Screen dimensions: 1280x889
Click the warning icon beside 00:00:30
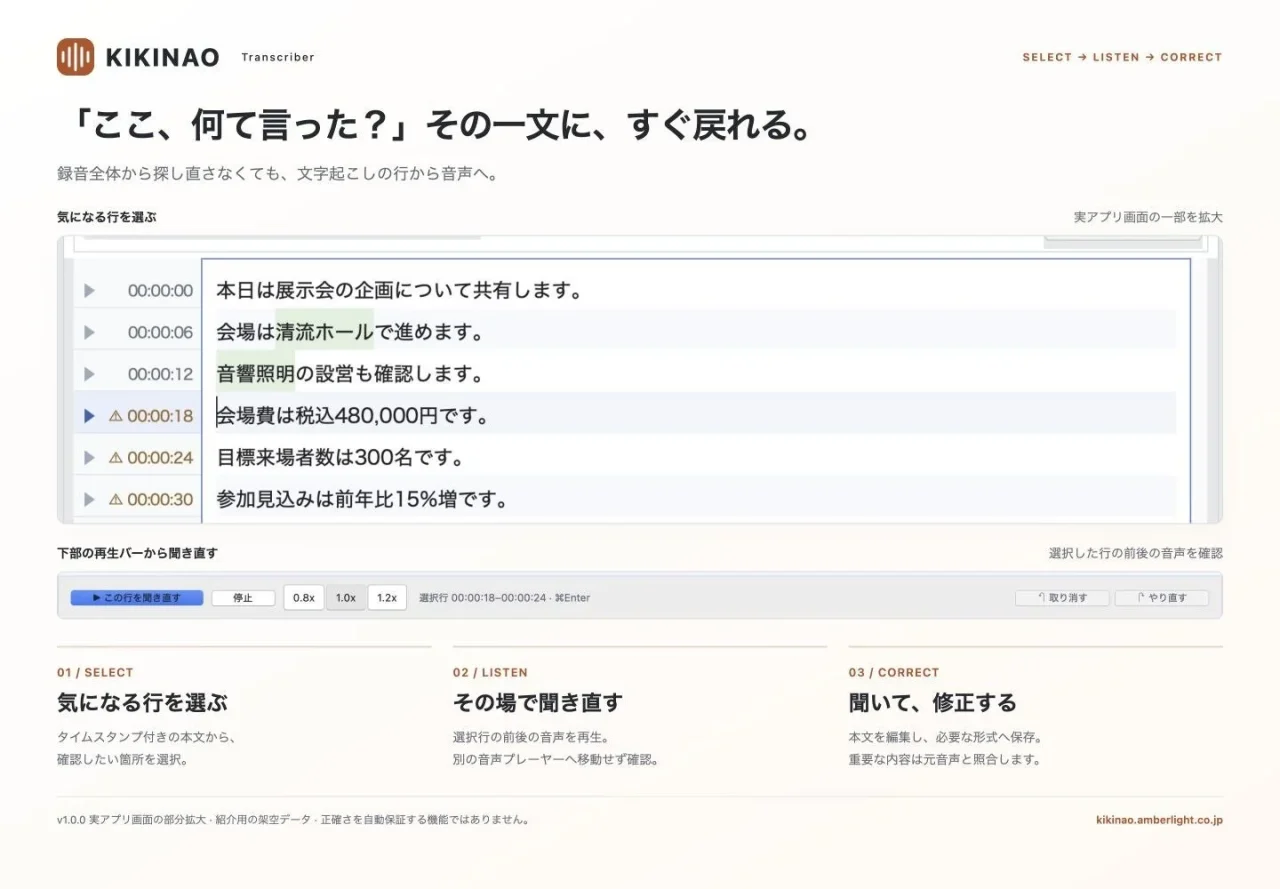[x=115, y=499]
